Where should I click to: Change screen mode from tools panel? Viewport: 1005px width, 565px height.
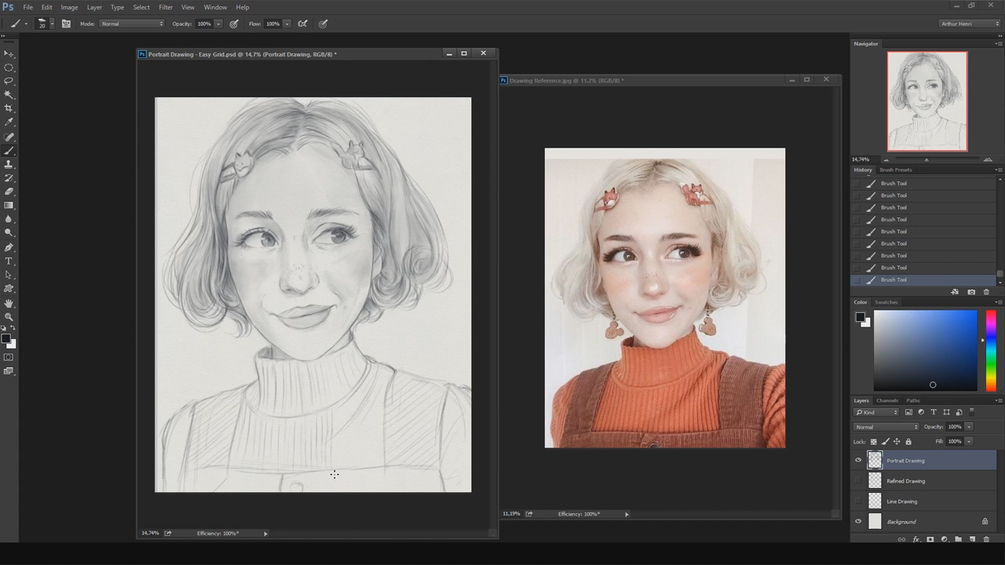pyautogui.click(x=8, y=372)
